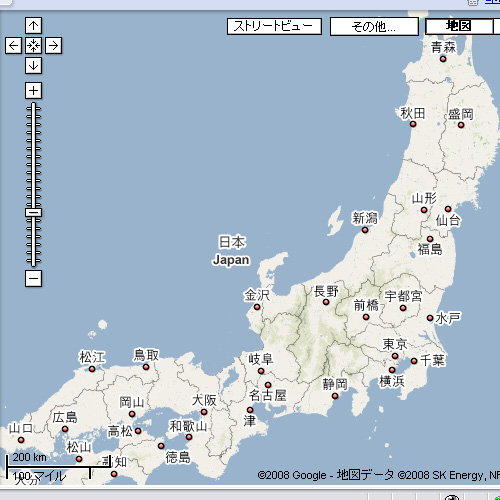Click the 津 city marker
The image size is (500, 500).
click(x=250, y=410)
